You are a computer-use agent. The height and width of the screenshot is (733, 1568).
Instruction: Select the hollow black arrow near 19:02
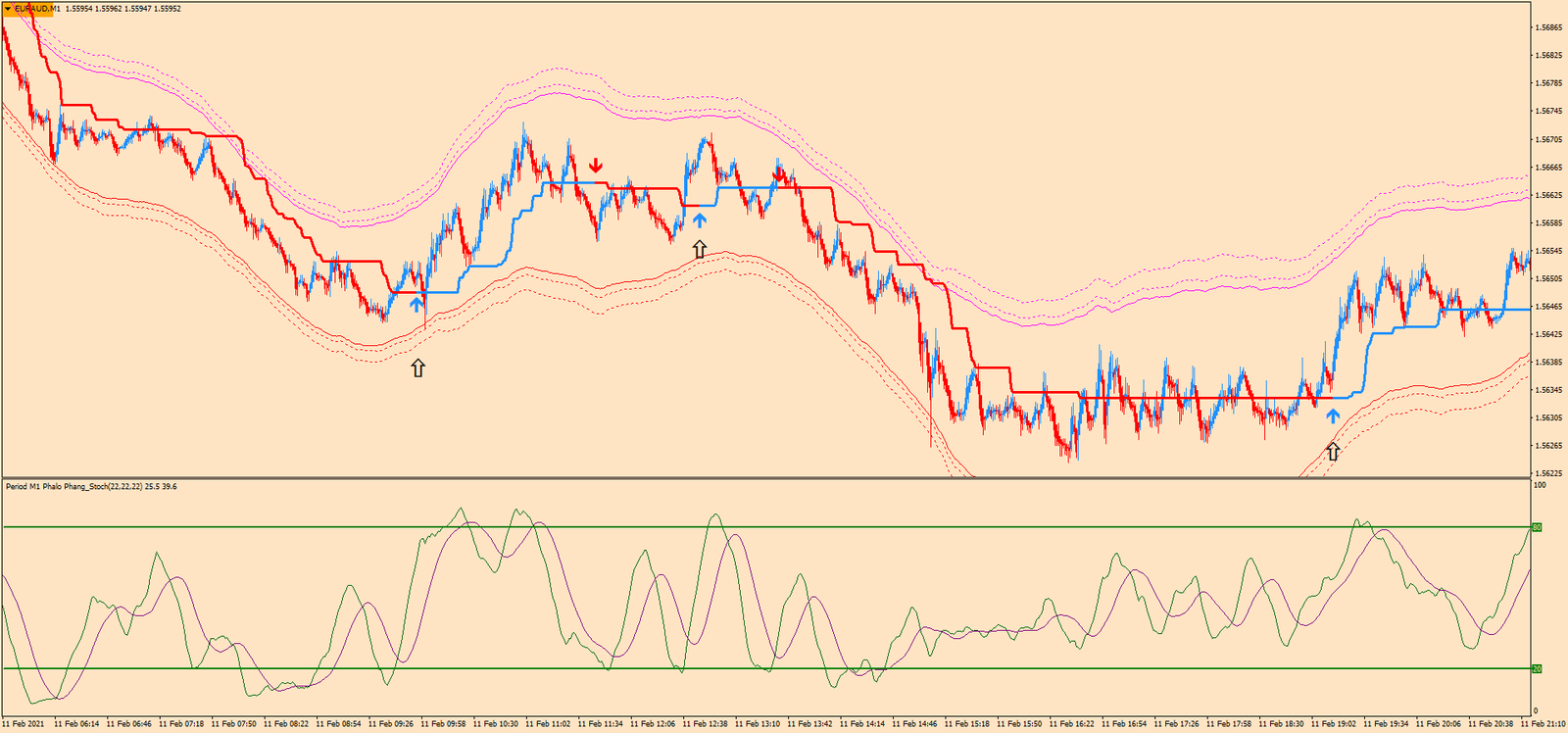click(x=1333, y=452)
